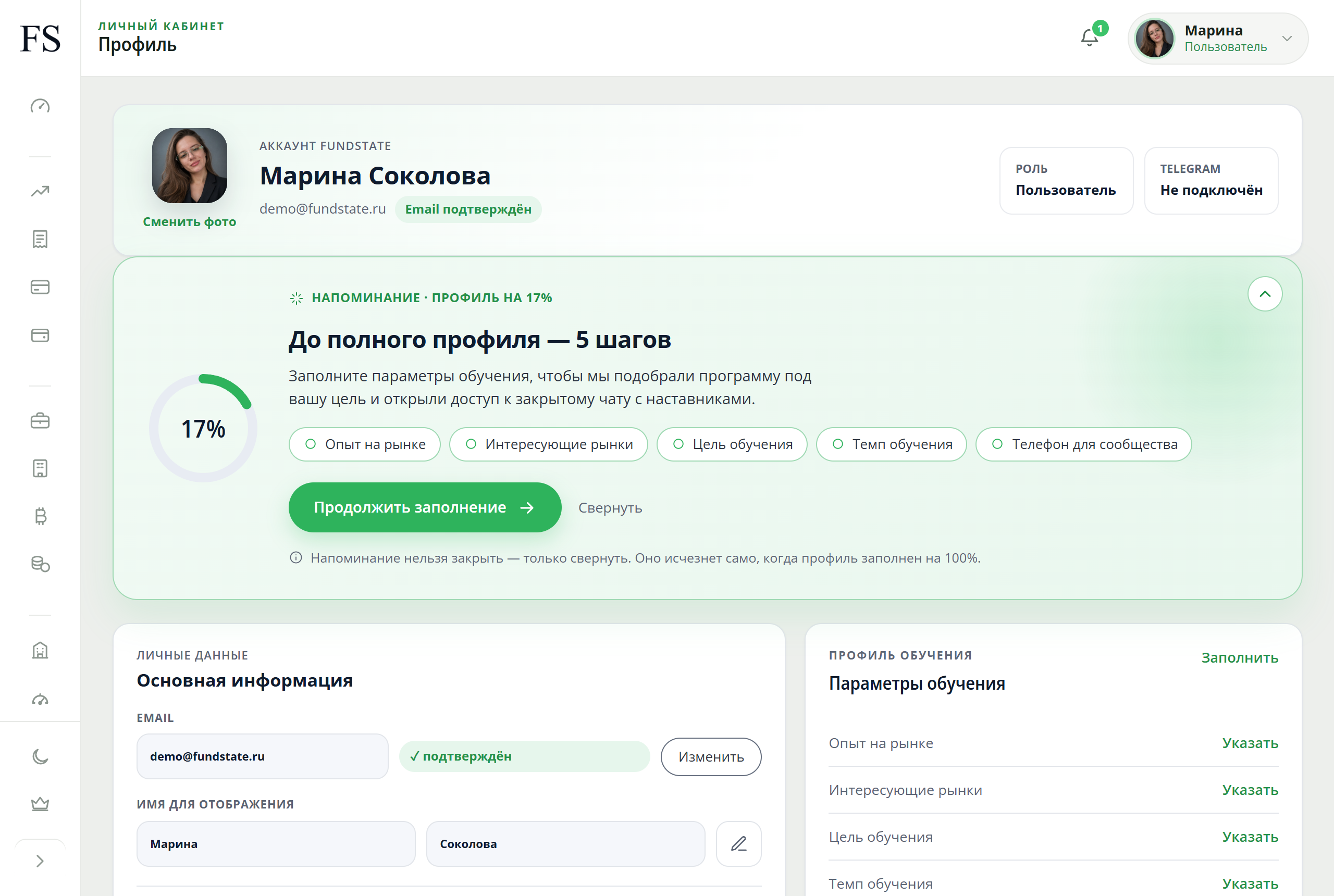Click the pencil edit name icon
1334x896 pixels.
click(x=738, y=844)
